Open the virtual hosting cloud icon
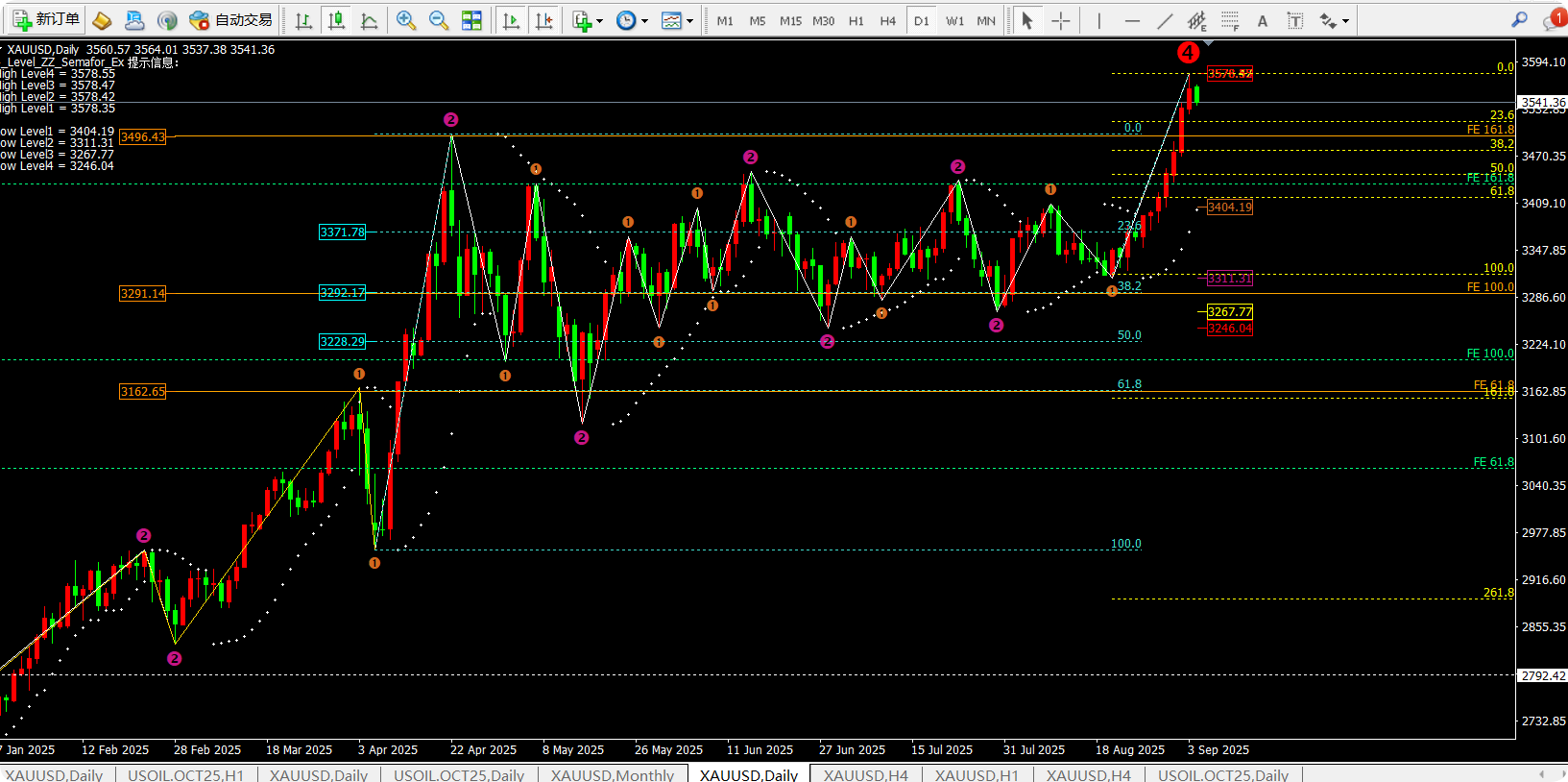The image size is (1568, 782). [x=134, y=20]
